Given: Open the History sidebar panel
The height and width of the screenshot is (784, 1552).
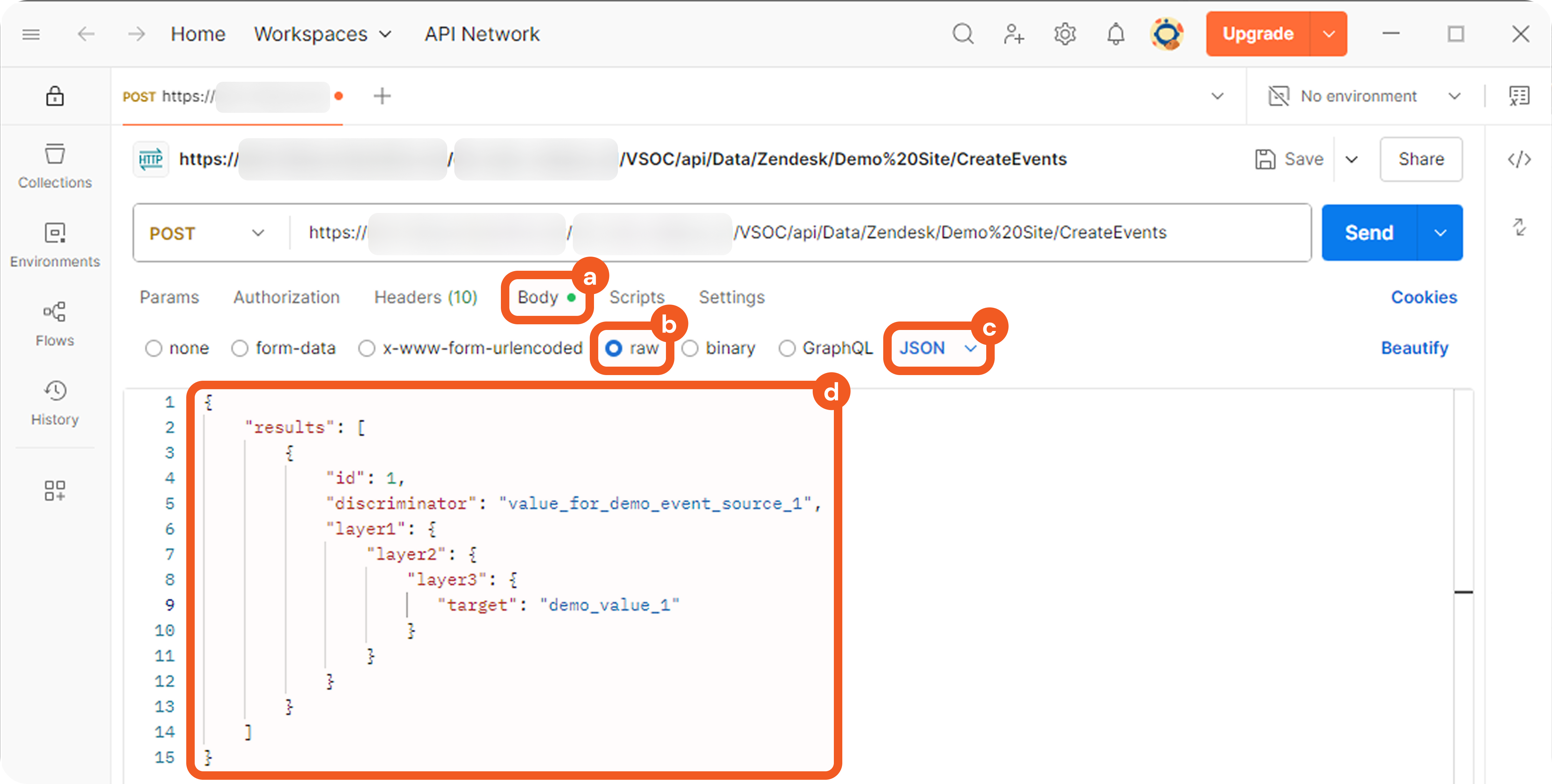Looking at the screenshot, I should 55,402.
